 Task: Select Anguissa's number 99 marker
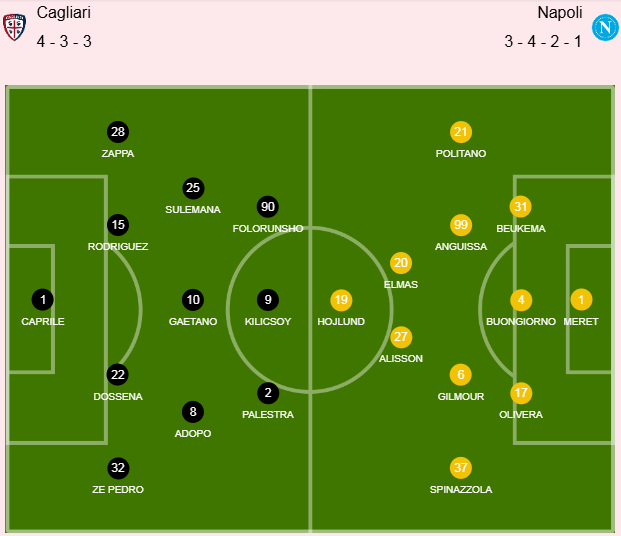tap(461, 224)
